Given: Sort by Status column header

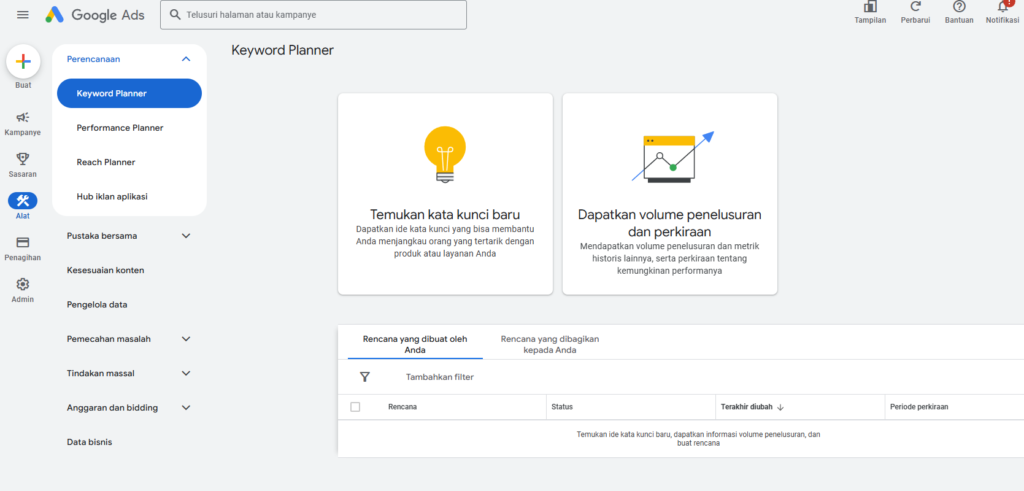Looking at the screenshot, I should (x=562, y=407).
